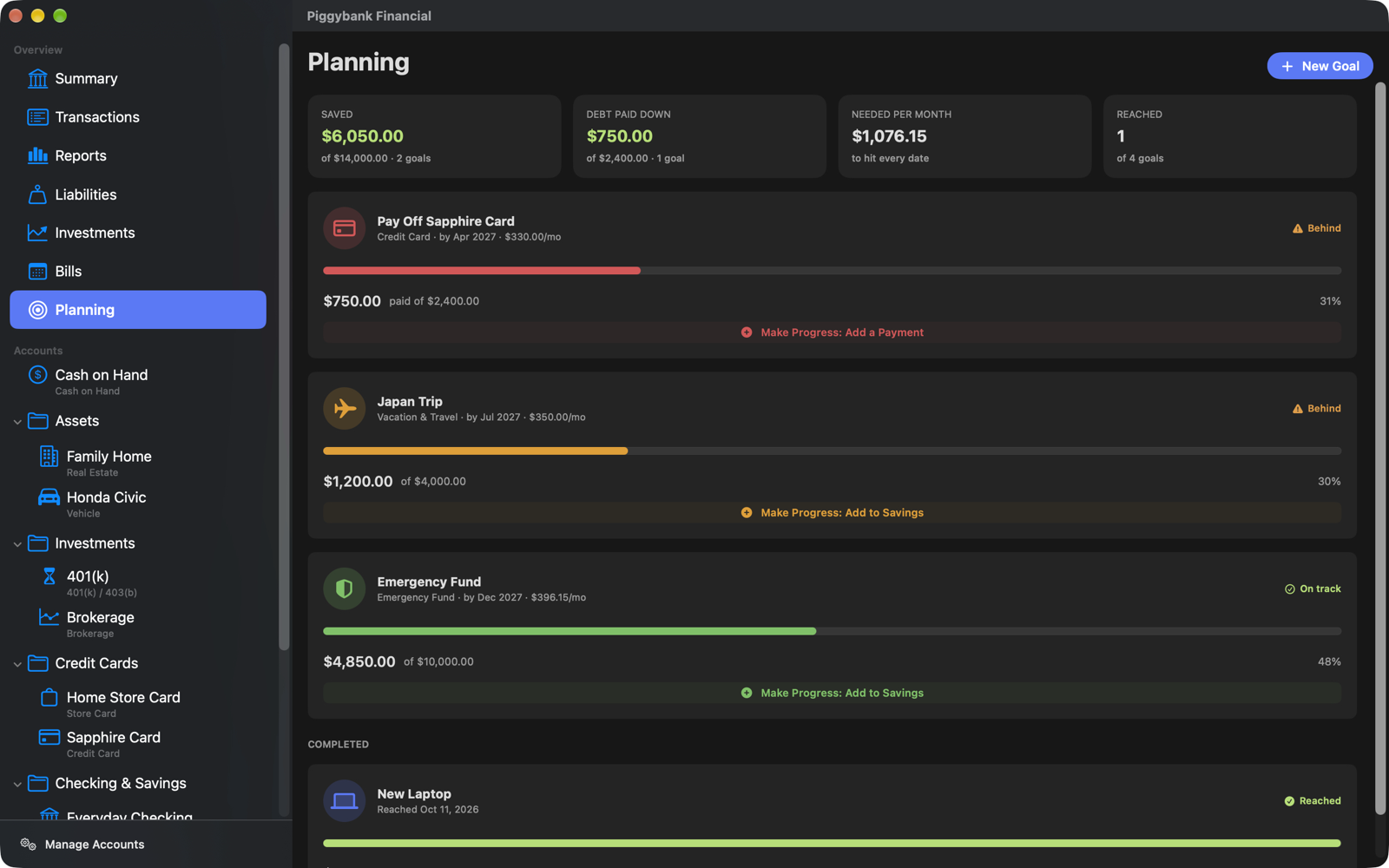The height and width of the screenshot is (868, 1389).
Task: Click the Reached status on New Laptop
Action: pos(1313,801)
